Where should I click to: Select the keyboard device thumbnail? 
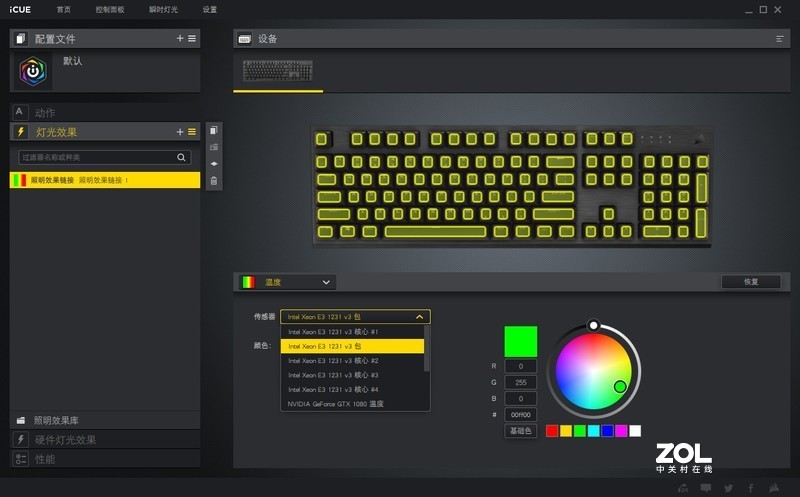[278, 70]
